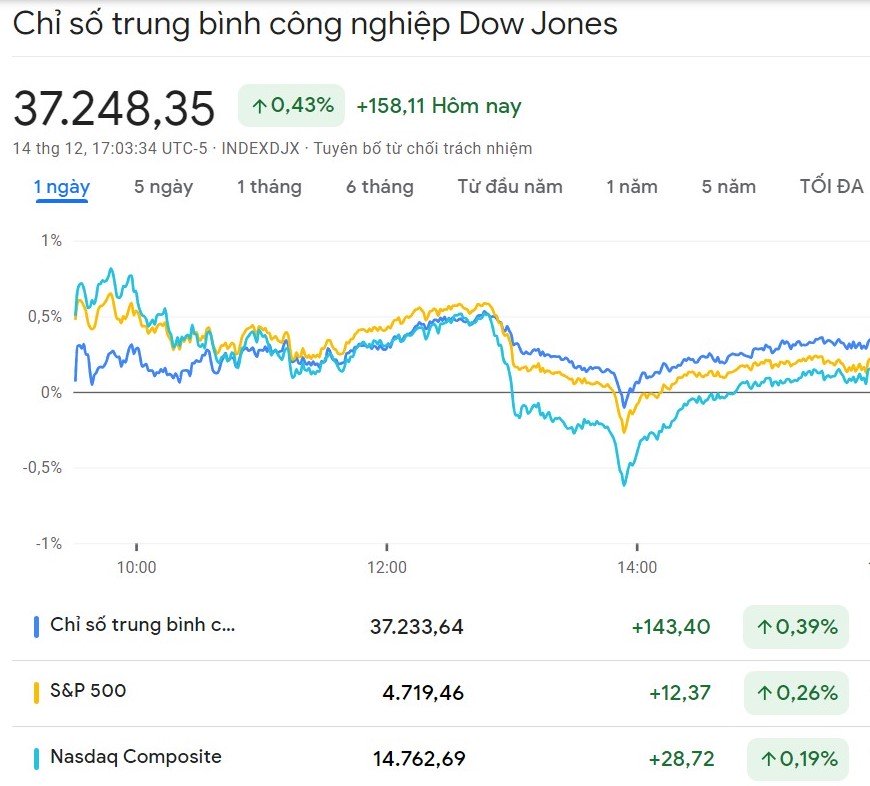
Task: Click the chart at 14:00 marker
Action: point(637,568)
